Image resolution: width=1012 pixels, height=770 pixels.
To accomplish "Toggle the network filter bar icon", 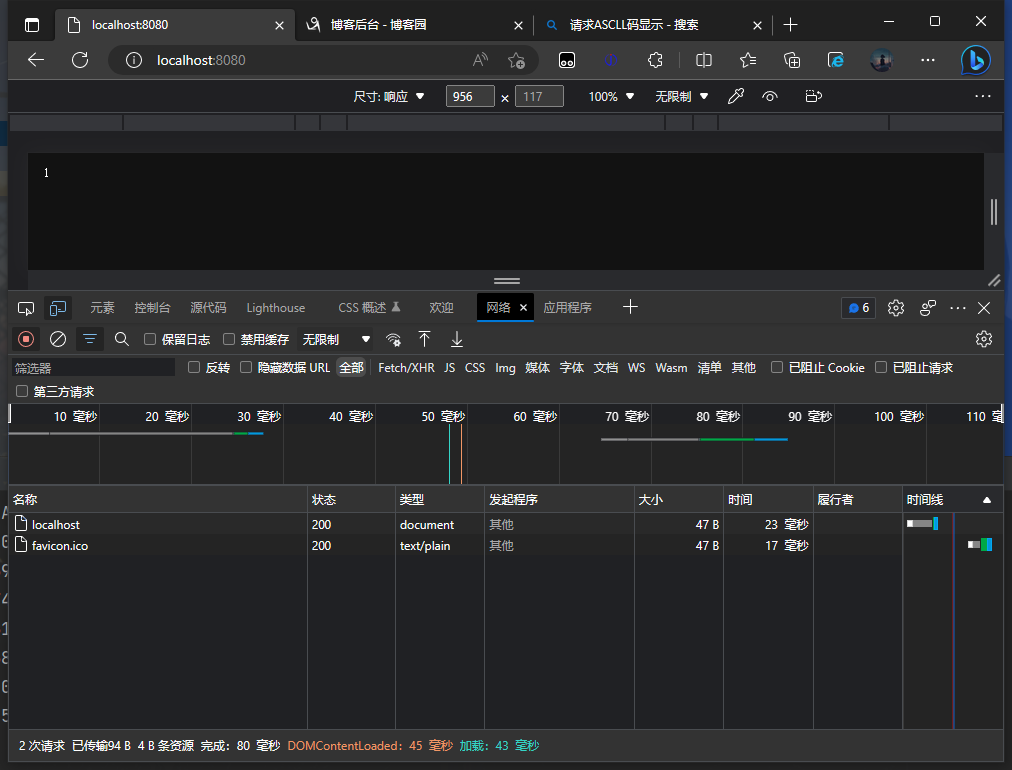I will coord(90,339).
